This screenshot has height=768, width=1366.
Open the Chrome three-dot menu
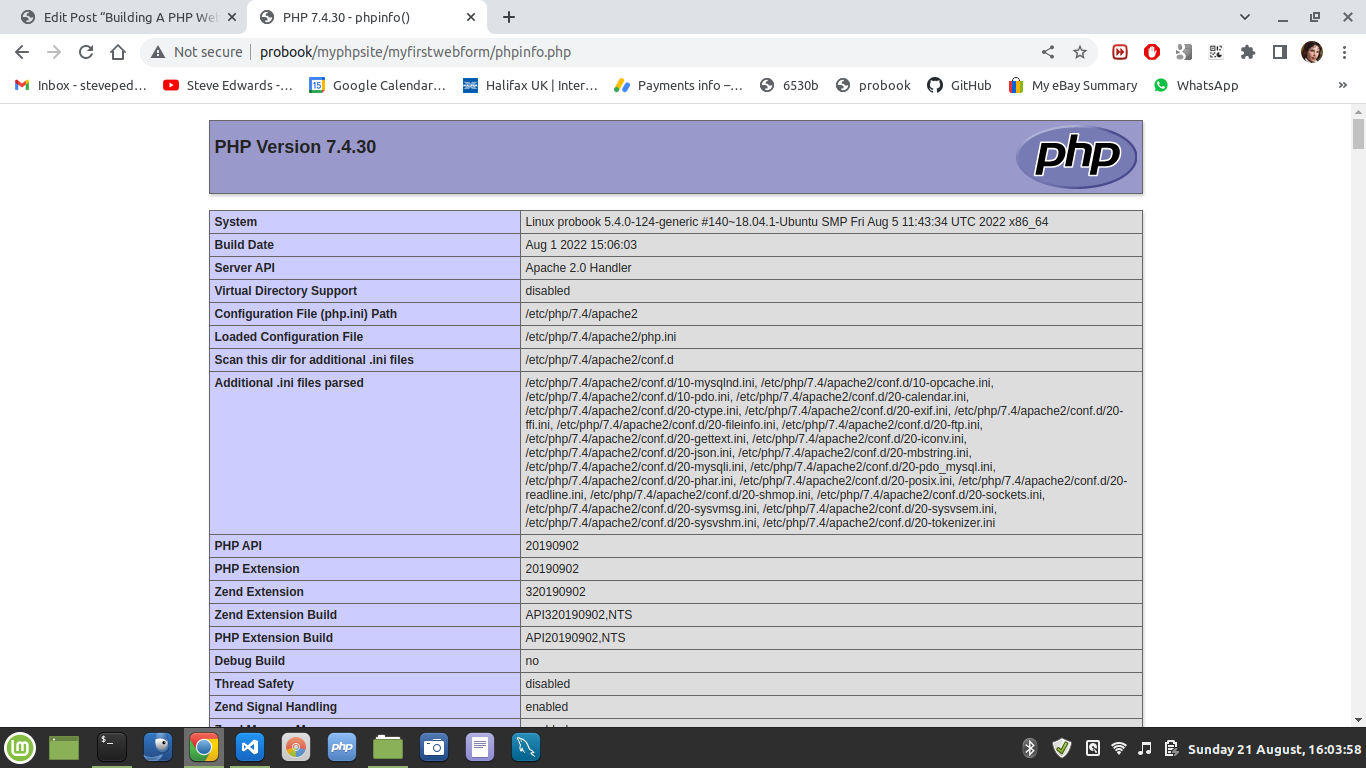1343,52
